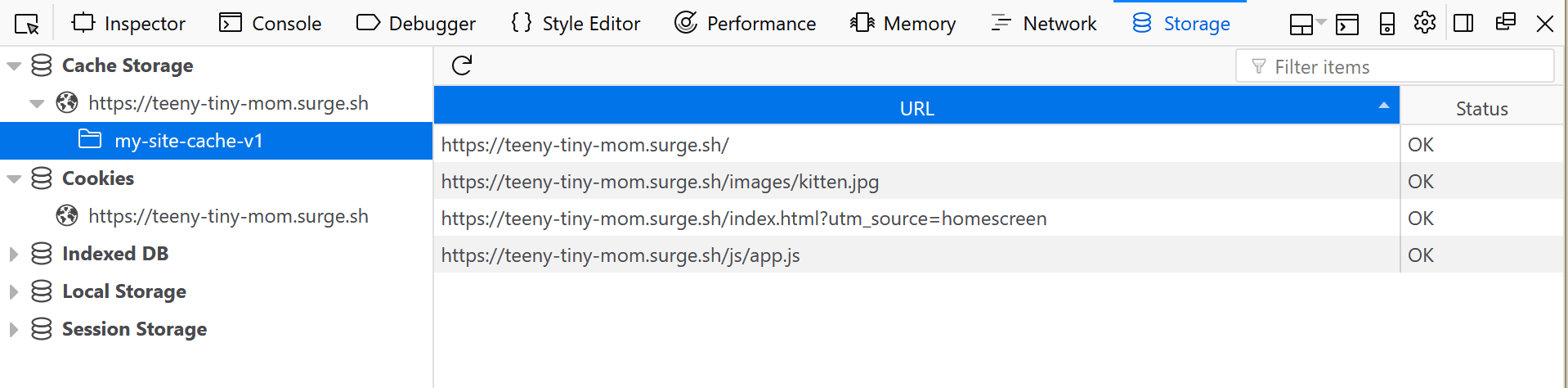The height and width of the screenshot is (388, 1568).
Task: Focus the Filter items field
Action: tap(1395, 66)
